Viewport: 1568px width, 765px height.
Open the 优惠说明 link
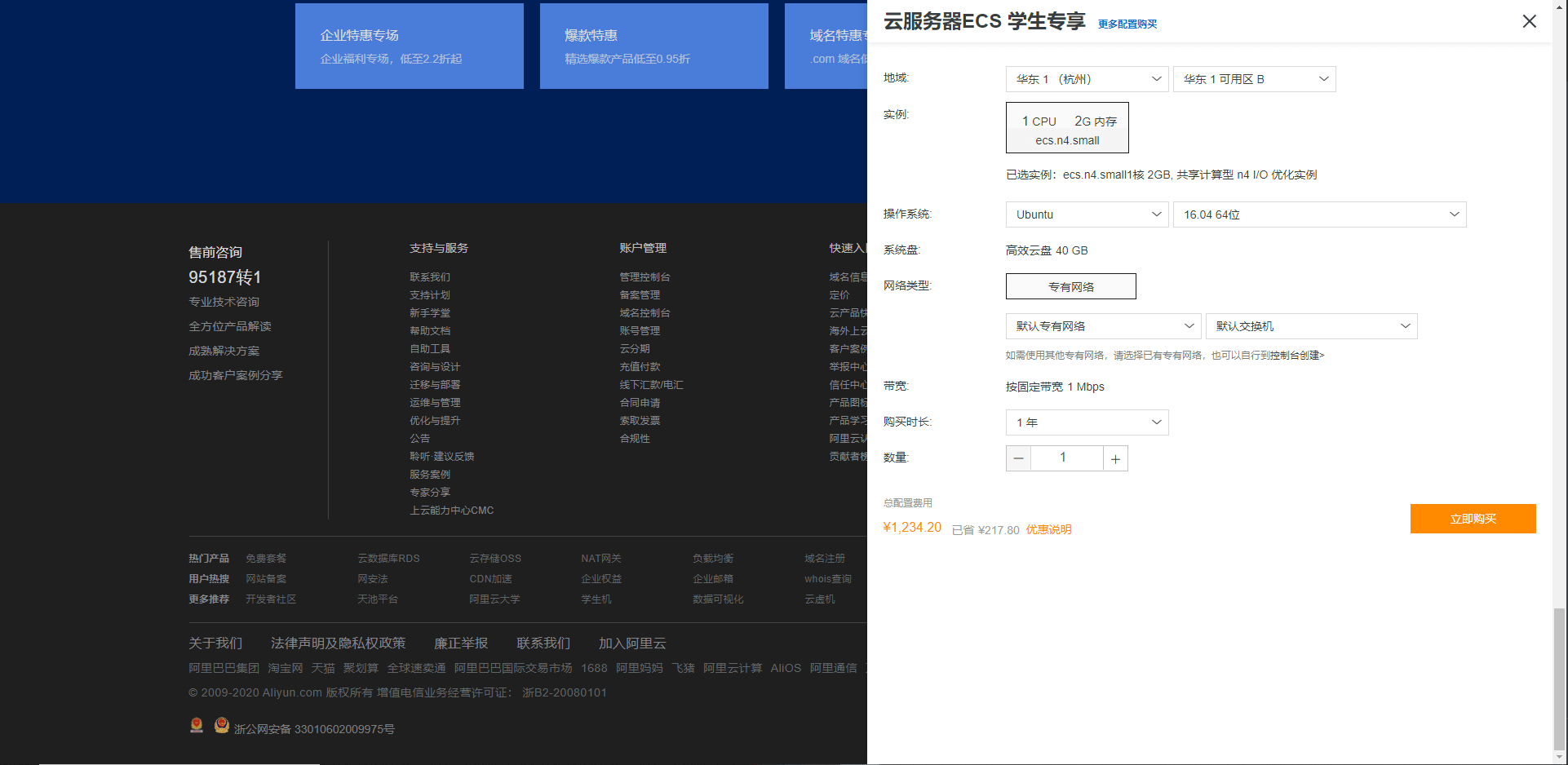[x=1048, y=530]
